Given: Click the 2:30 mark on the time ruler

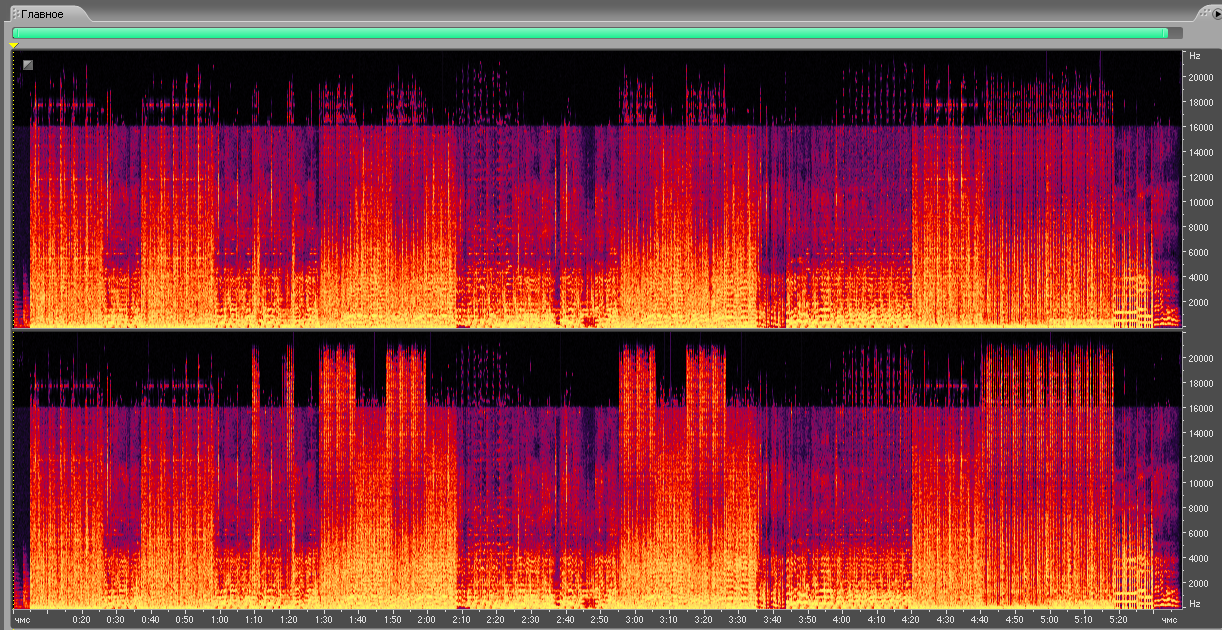Looking at the screenshot, I should [x=530, y=620].
